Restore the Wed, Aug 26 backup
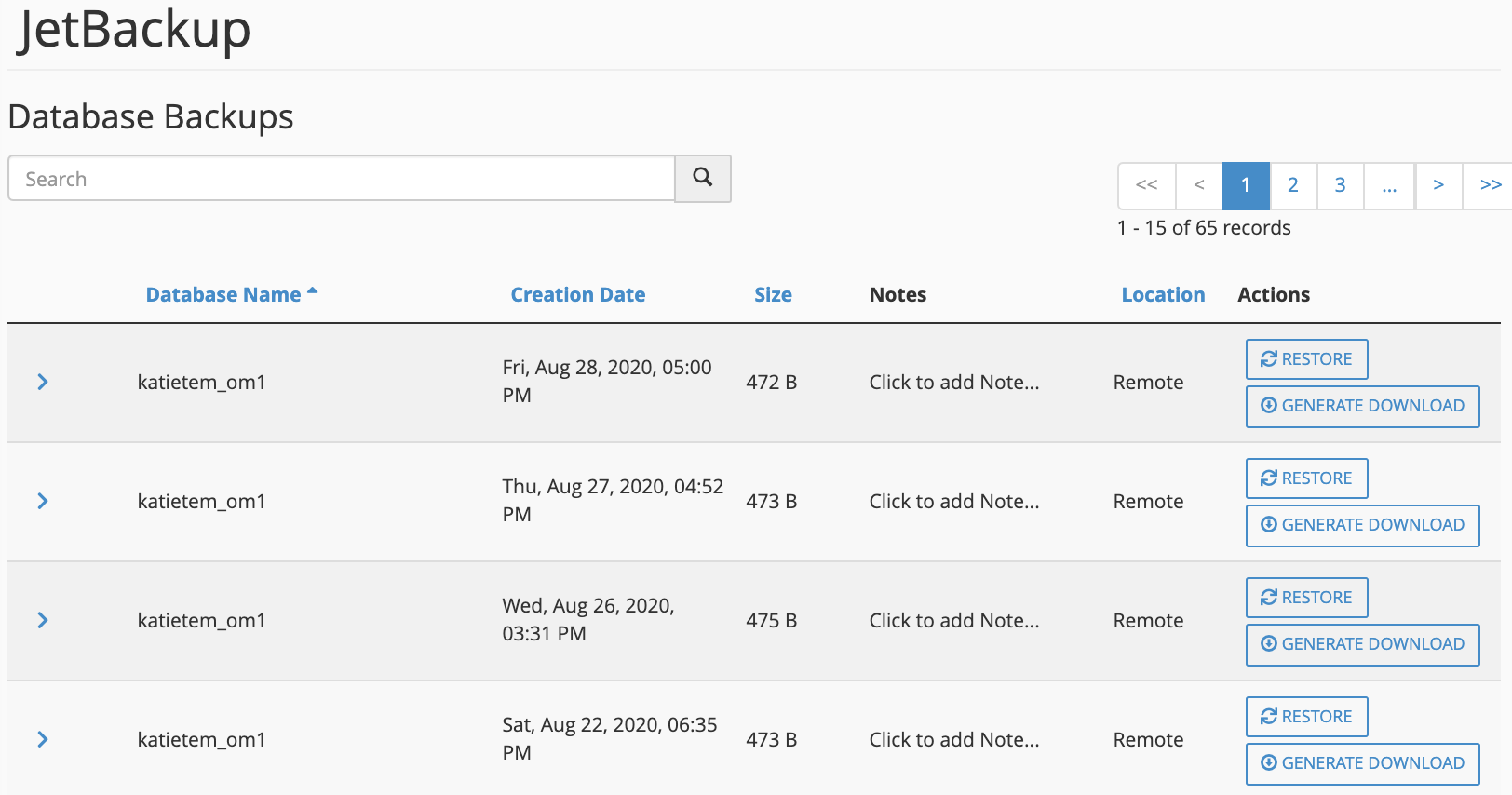The height and width of the screenshot is (795, 1512). click(1307, 598)
